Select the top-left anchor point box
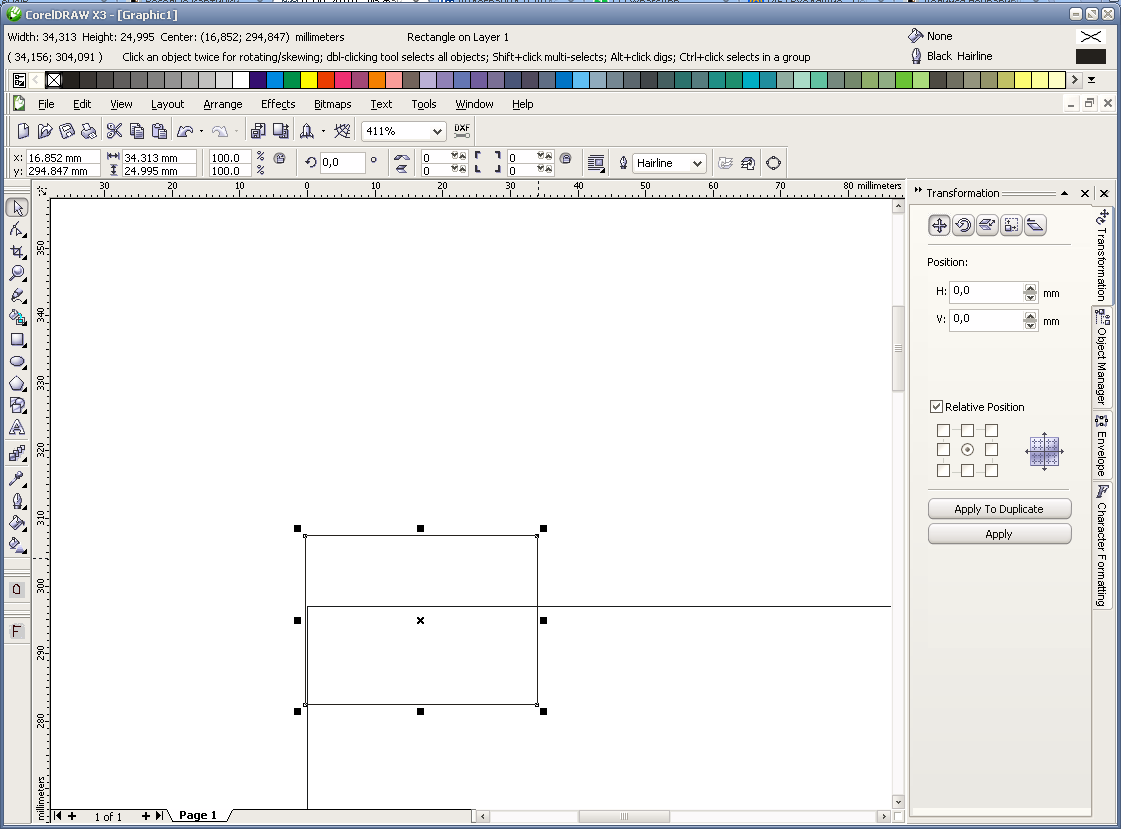 click(944, 430)
